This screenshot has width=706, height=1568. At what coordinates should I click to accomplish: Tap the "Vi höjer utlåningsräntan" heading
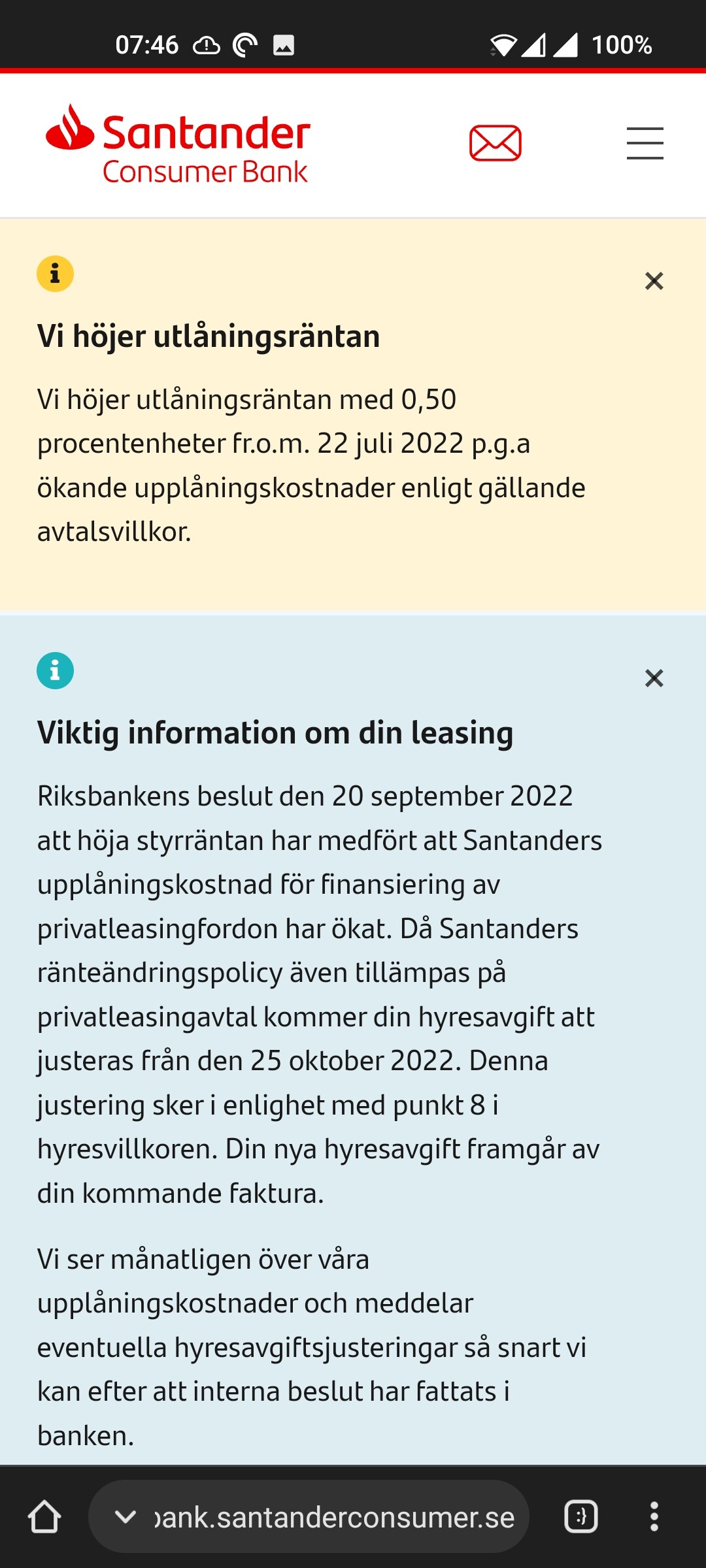(x=209, y=336)
